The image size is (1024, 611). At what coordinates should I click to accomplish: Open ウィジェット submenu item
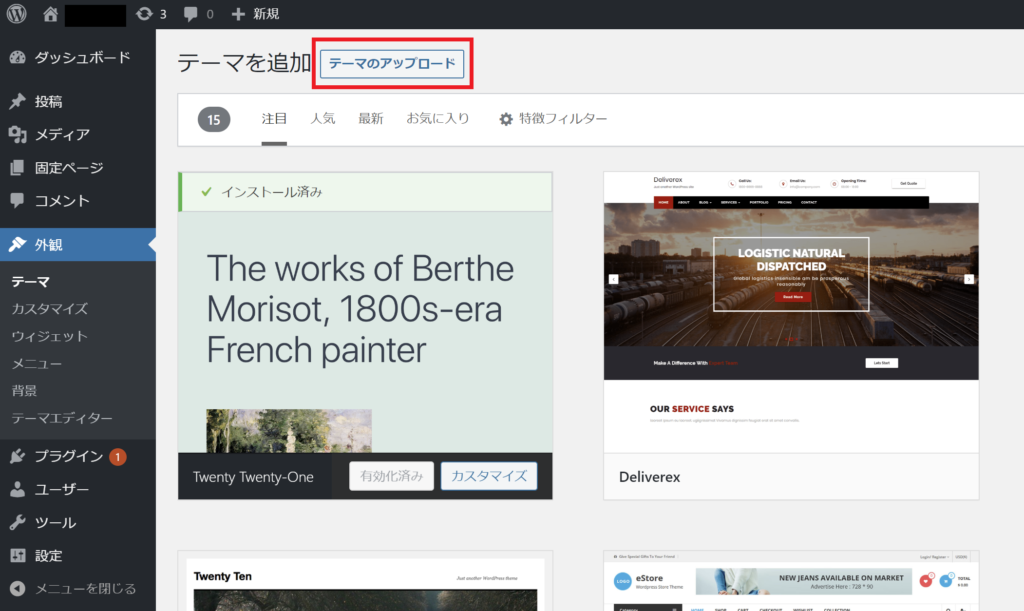pos(50,336)
